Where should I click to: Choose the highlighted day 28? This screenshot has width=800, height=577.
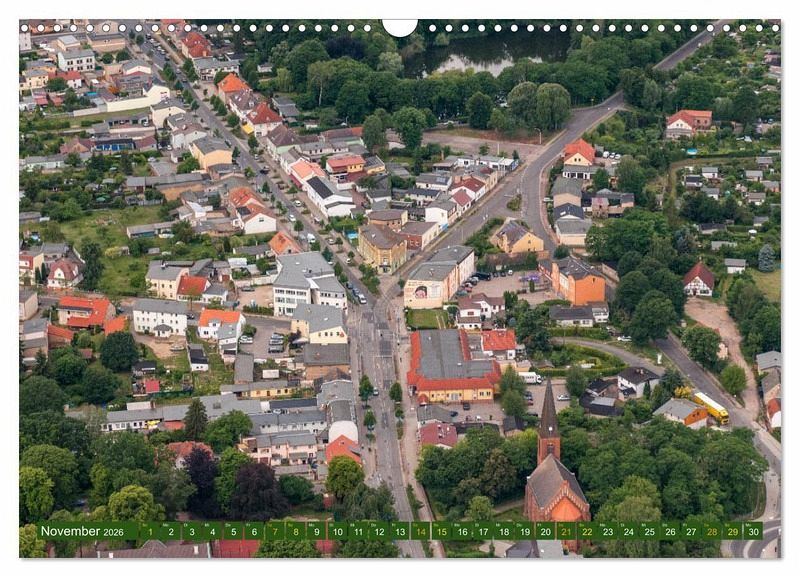712,531
